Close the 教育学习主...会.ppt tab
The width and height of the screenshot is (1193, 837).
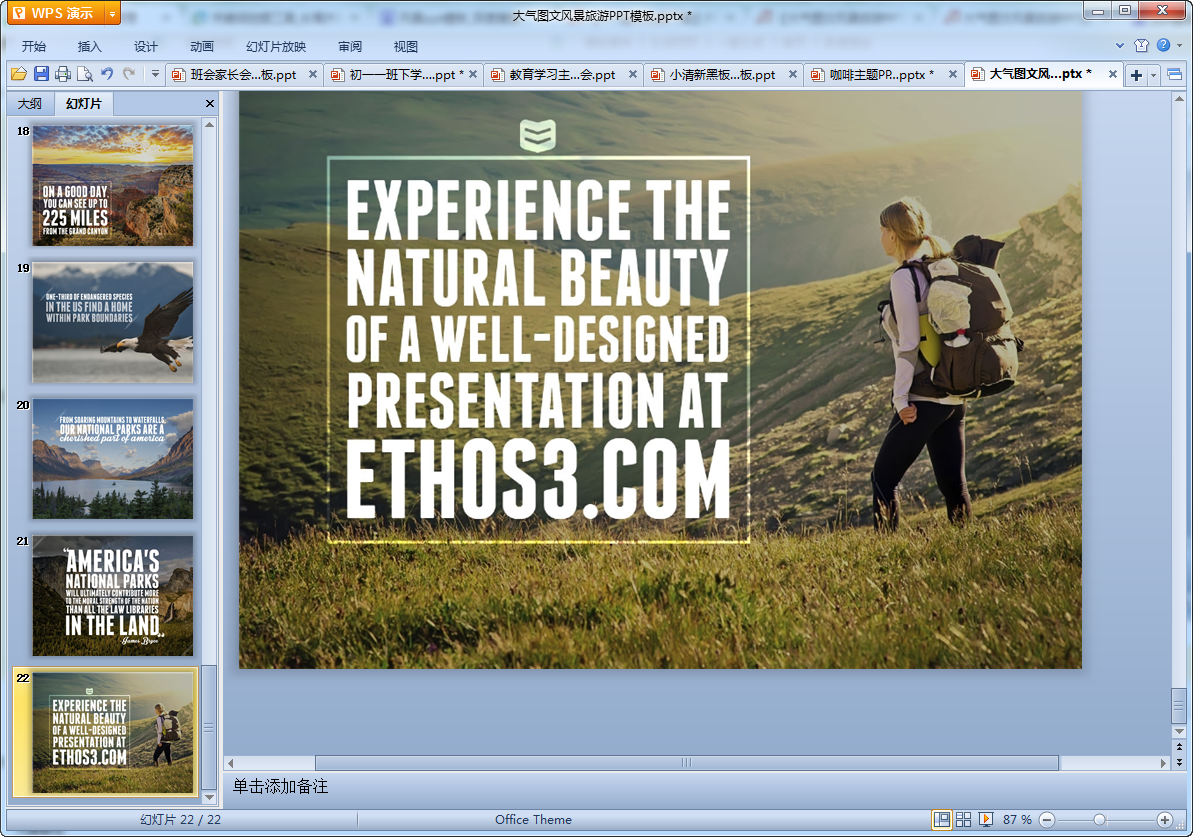(632, 75)
